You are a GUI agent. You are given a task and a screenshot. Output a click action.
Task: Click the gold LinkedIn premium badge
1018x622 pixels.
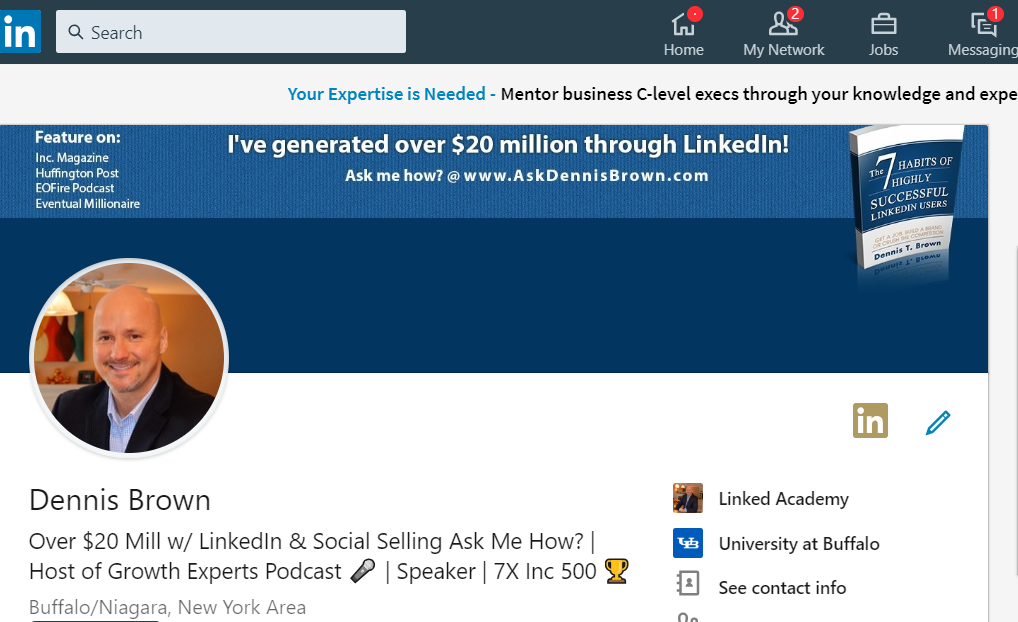pyautogui.click(x=870, y=421)
